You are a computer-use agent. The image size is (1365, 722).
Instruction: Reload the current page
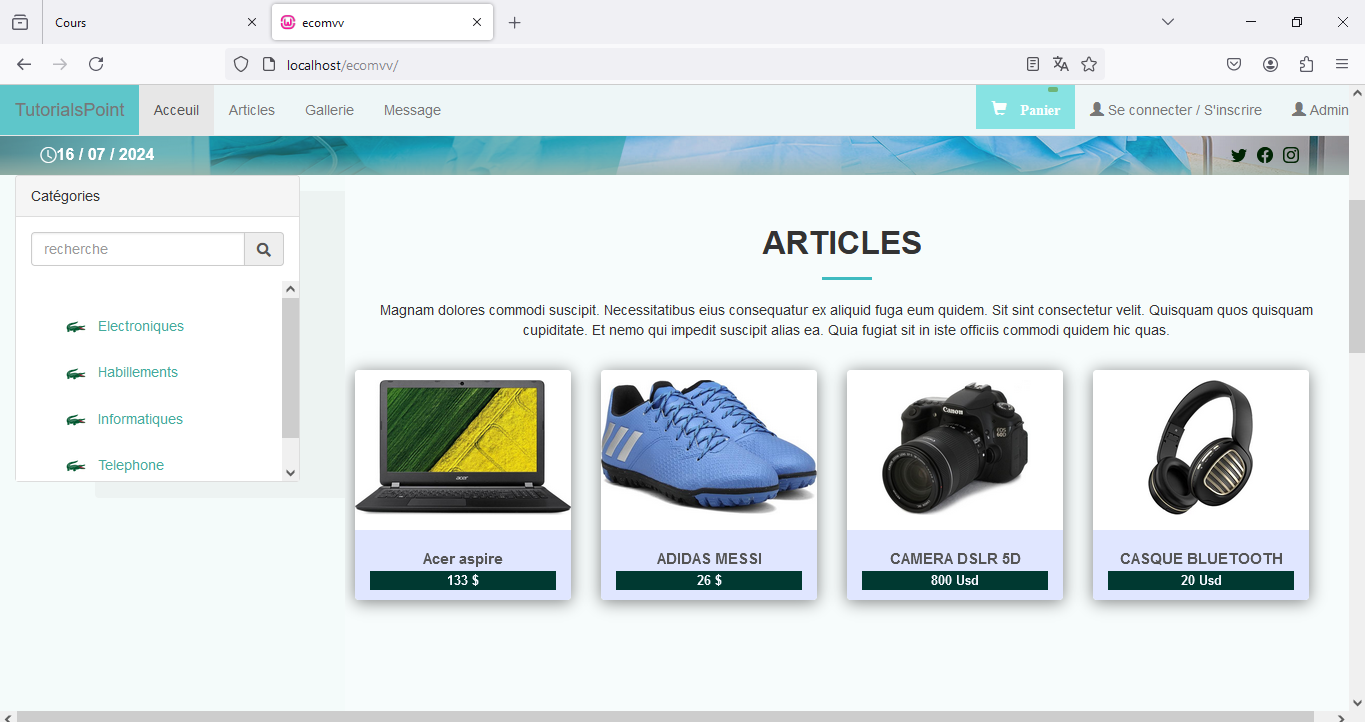click(x=96, y=64)
